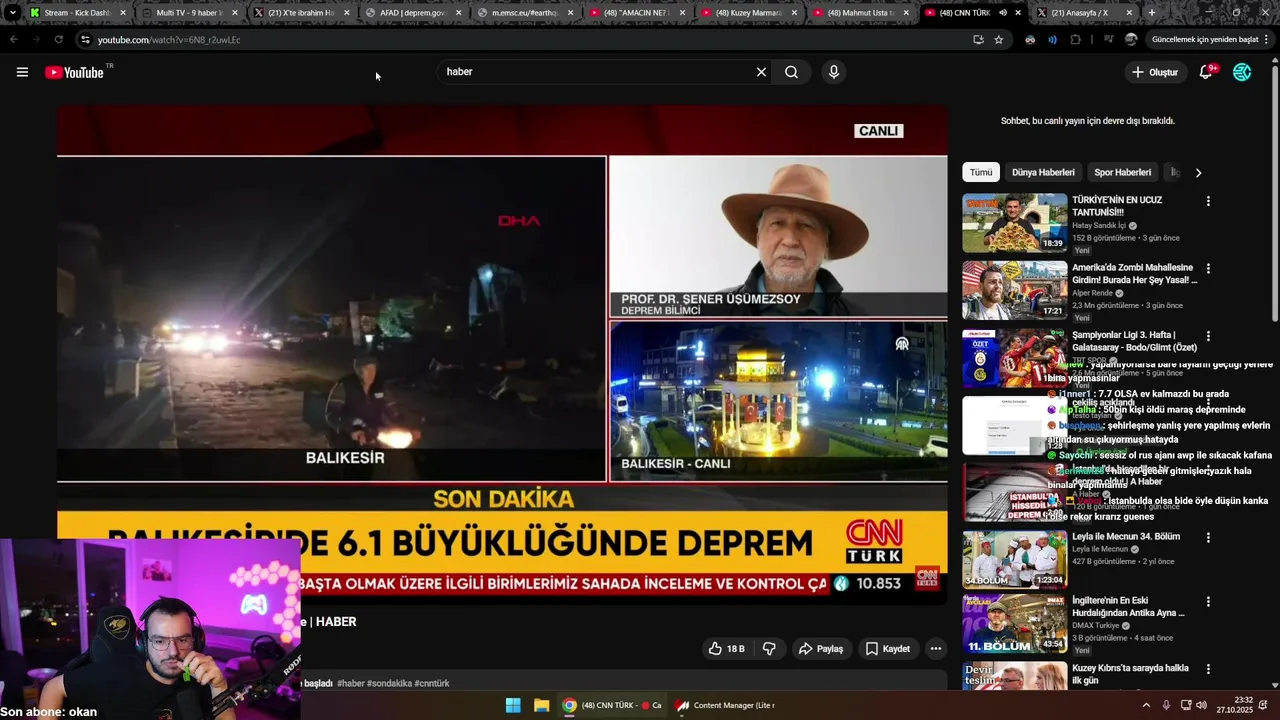This screenshot has width=1280, height=720.
Task: Switch to the m.emsc.eu earthquake tab
Action: (523, 12)
